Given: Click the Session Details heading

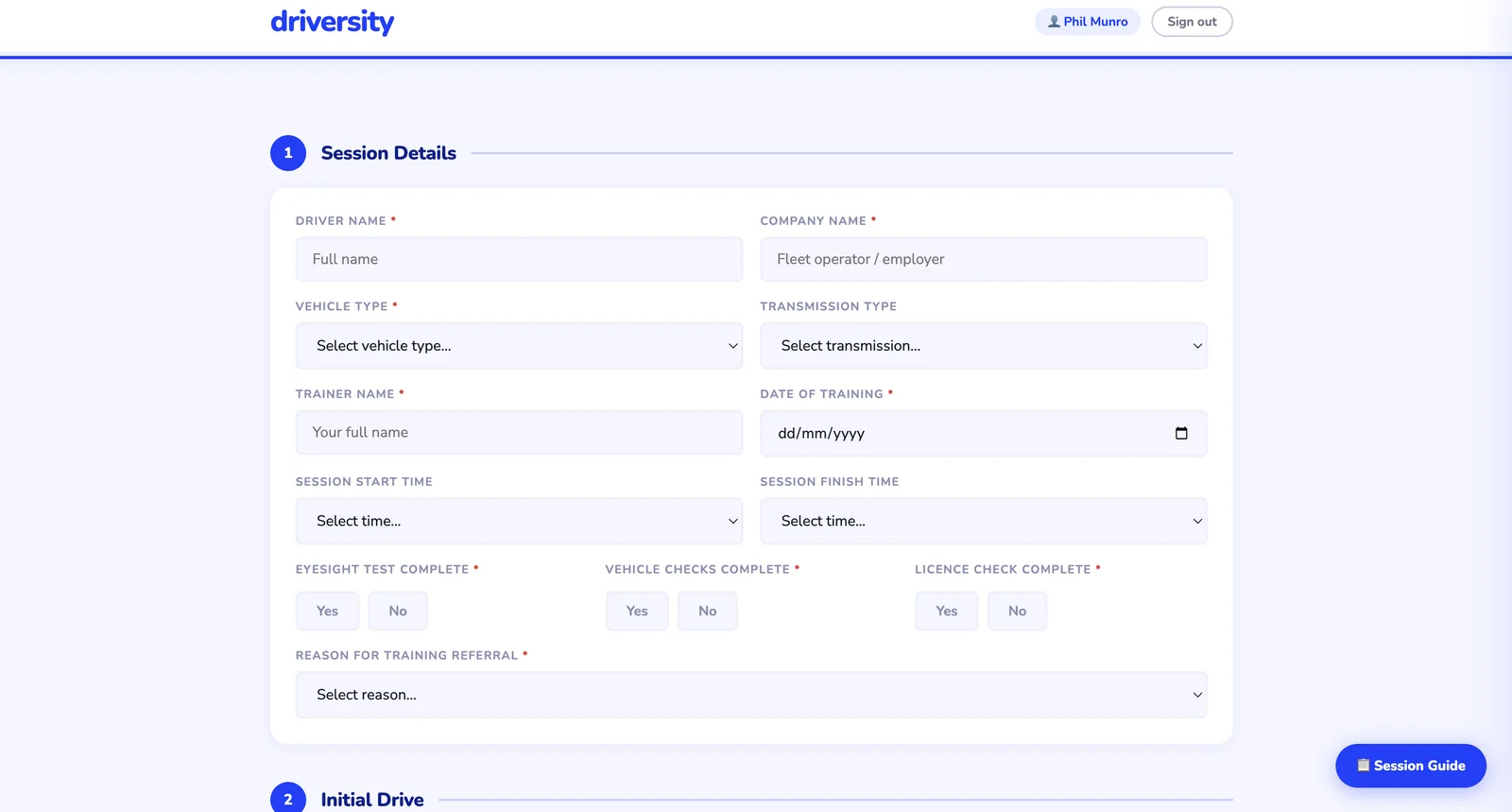Looking at the screenshot, I should coord(388,153).
